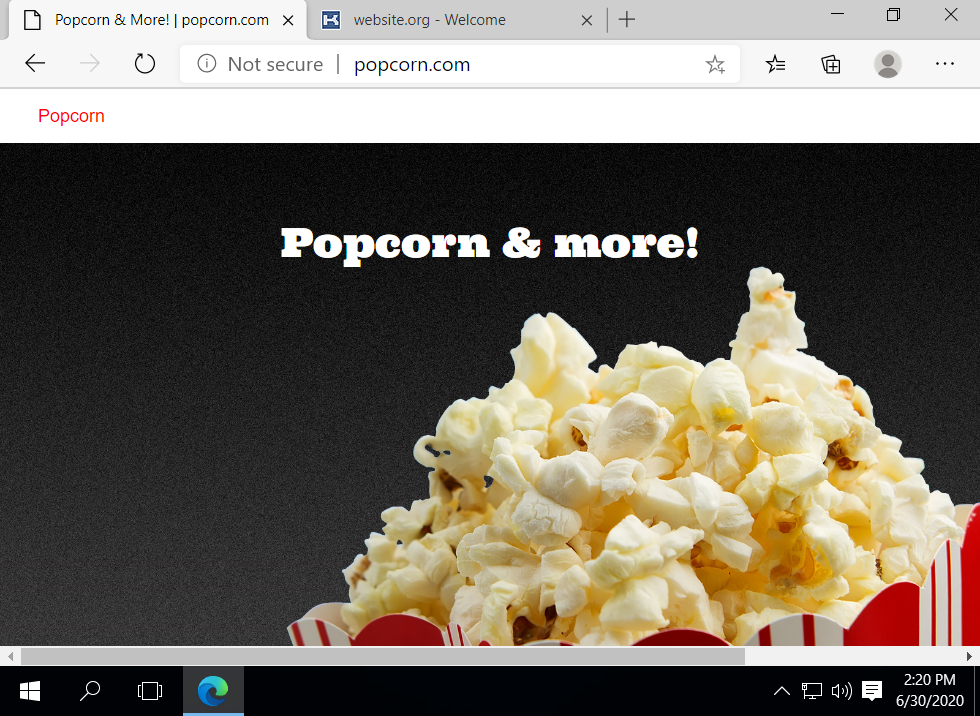980x716 pixels.
Task: Click the horizontal scrollbar thumb
Action: click(x=382, y=656)
